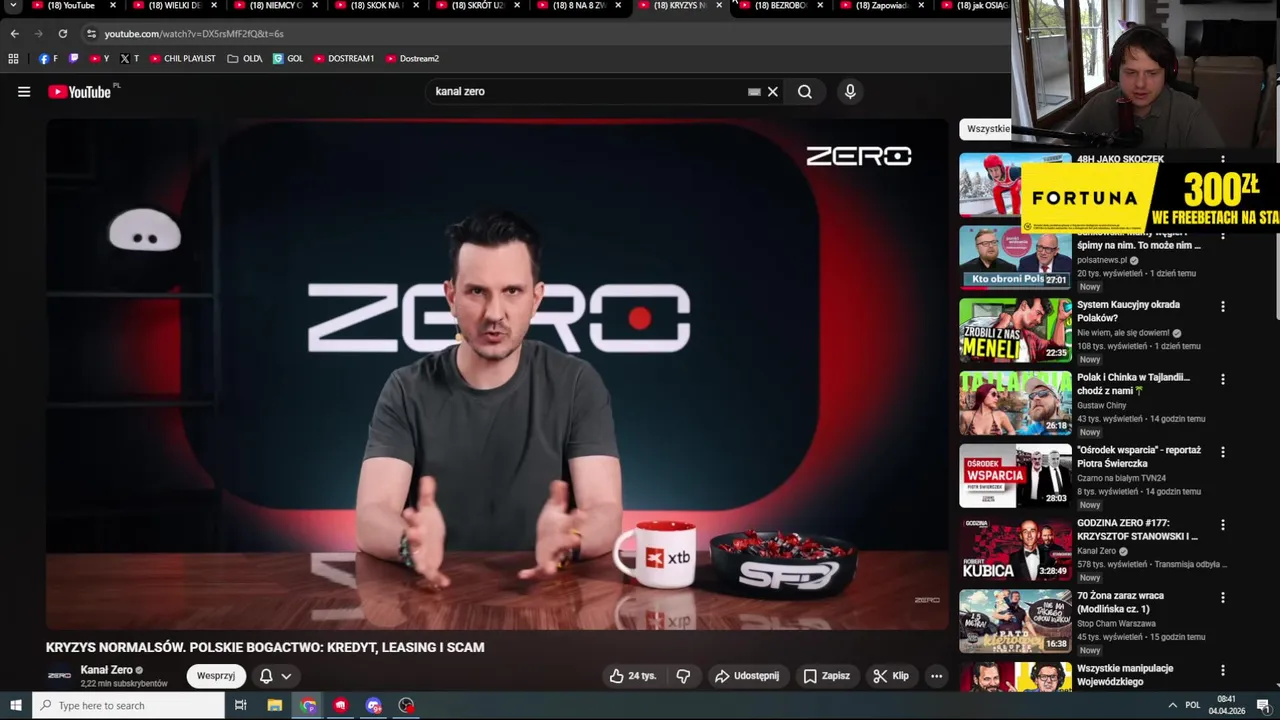Save video with Zapisz button

[x=827, y=676]
